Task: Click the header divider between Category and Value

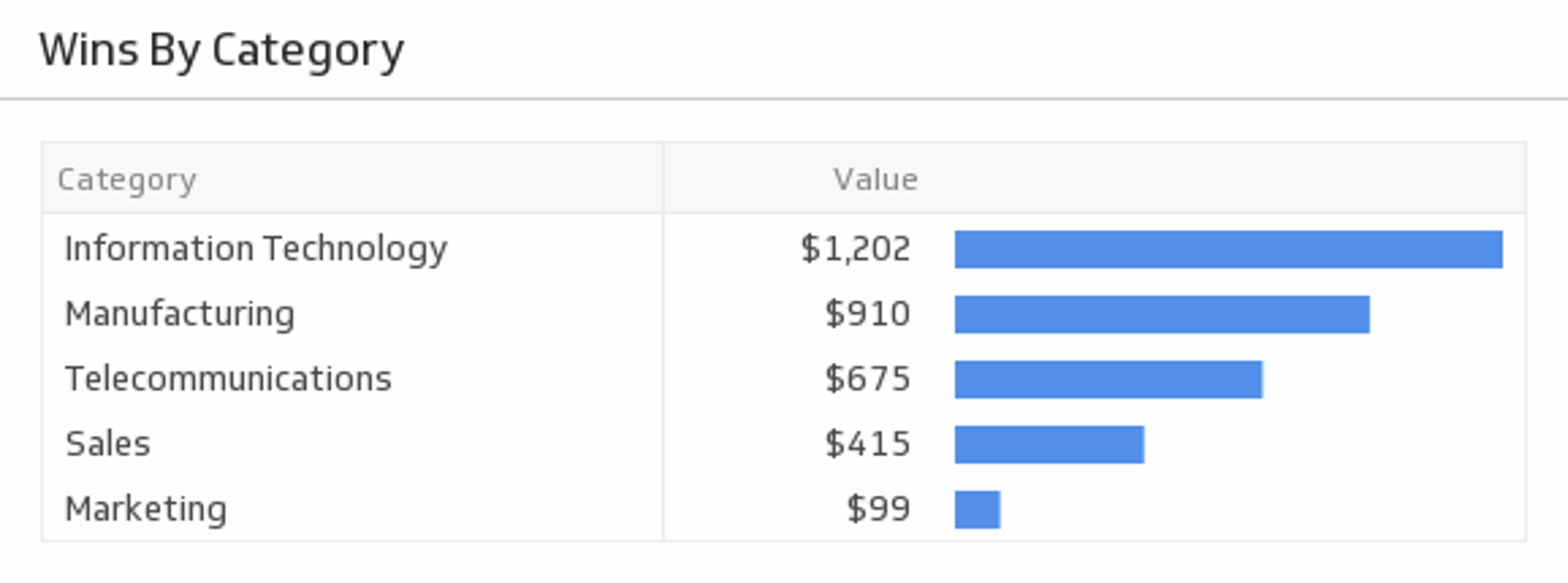Action: click(663, 179)
